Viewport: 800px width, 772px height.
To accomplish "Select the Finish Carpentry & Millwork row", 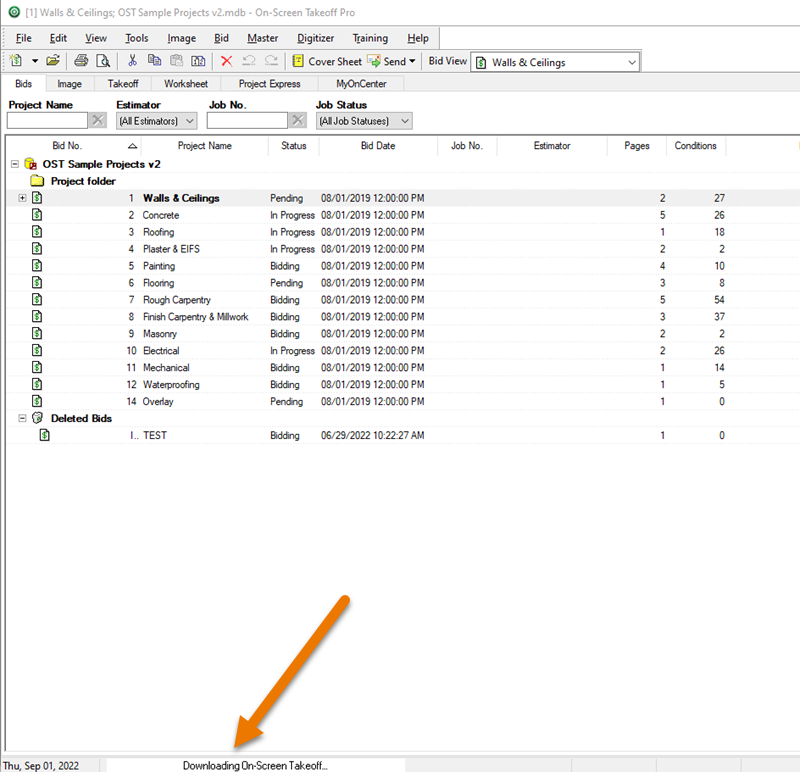I will point(403,317).
